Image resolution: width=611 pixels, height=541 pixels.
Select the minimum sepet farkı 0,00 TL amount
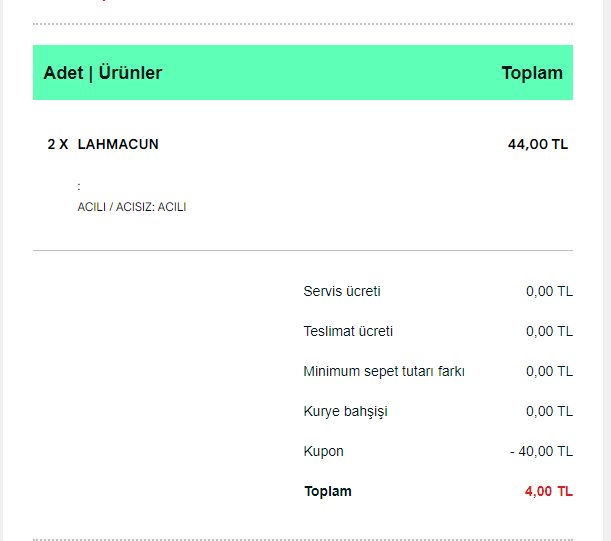click(549, 371)
